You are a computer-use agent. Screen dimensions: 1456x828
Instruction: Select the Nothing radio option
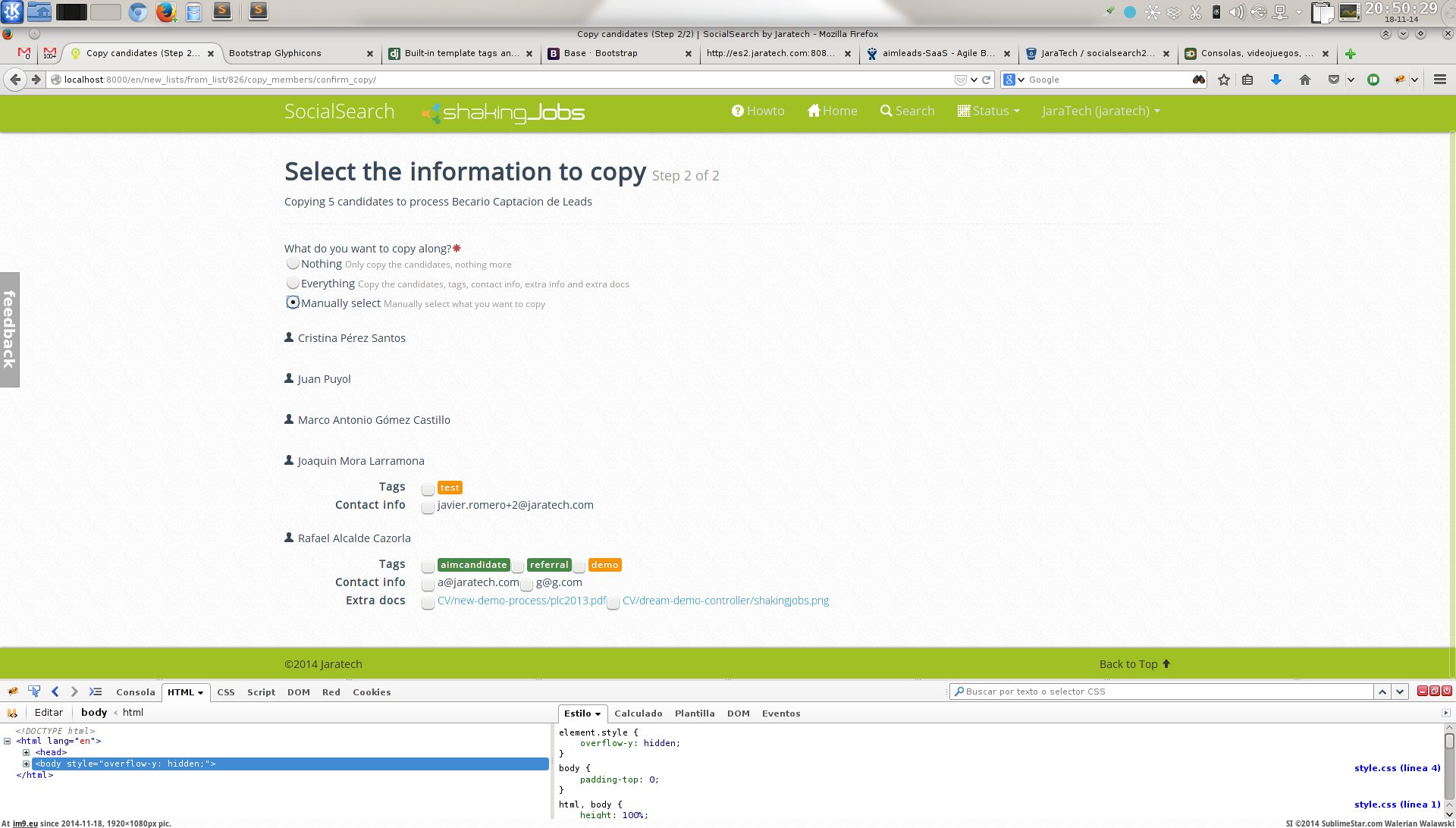click(x=293, y=264)
